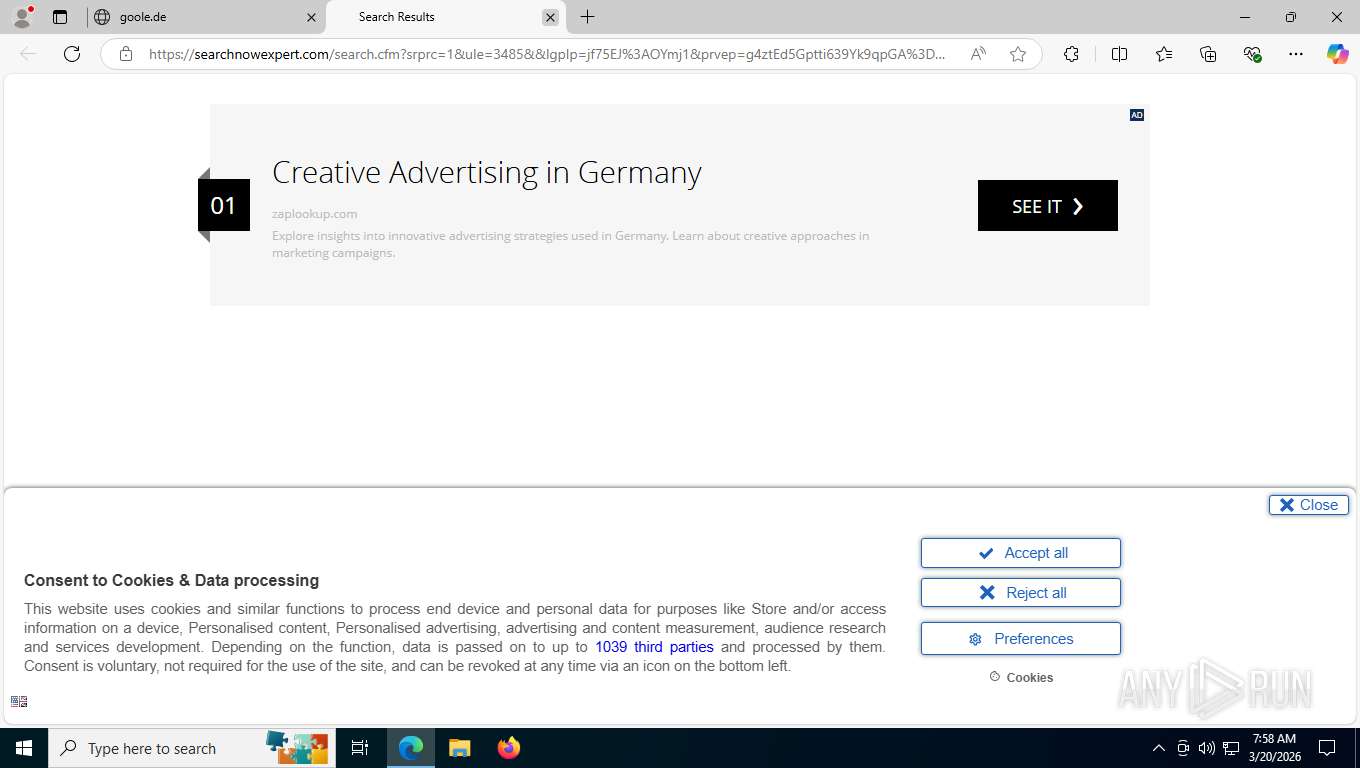Open a new browser tab
1360x768 pixels.
pos(588,17)
